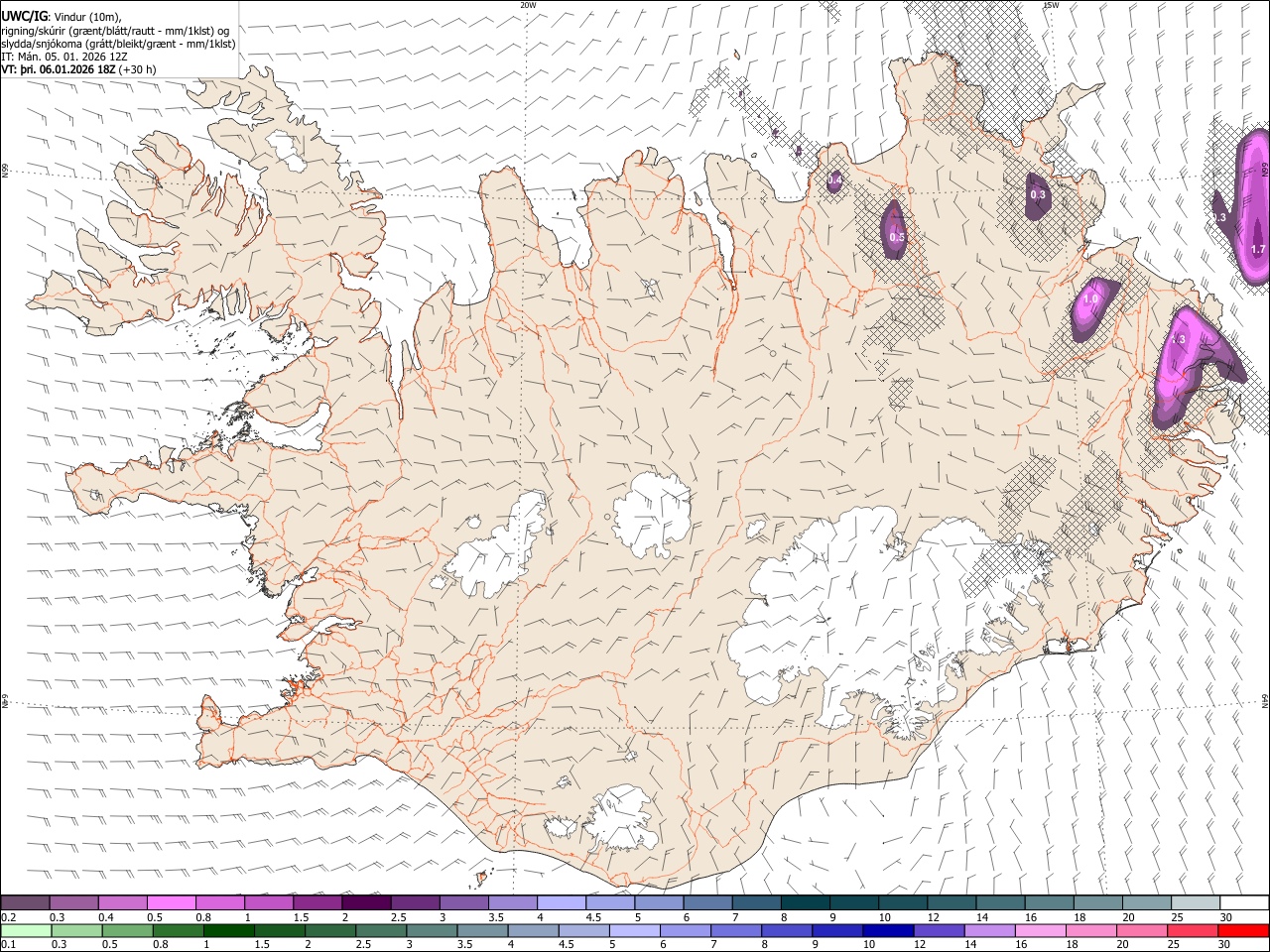Select the light green 0.3 swatch, lower legend
The width and height of the screenshot is (1270, 952).
(x=77, y=930)
